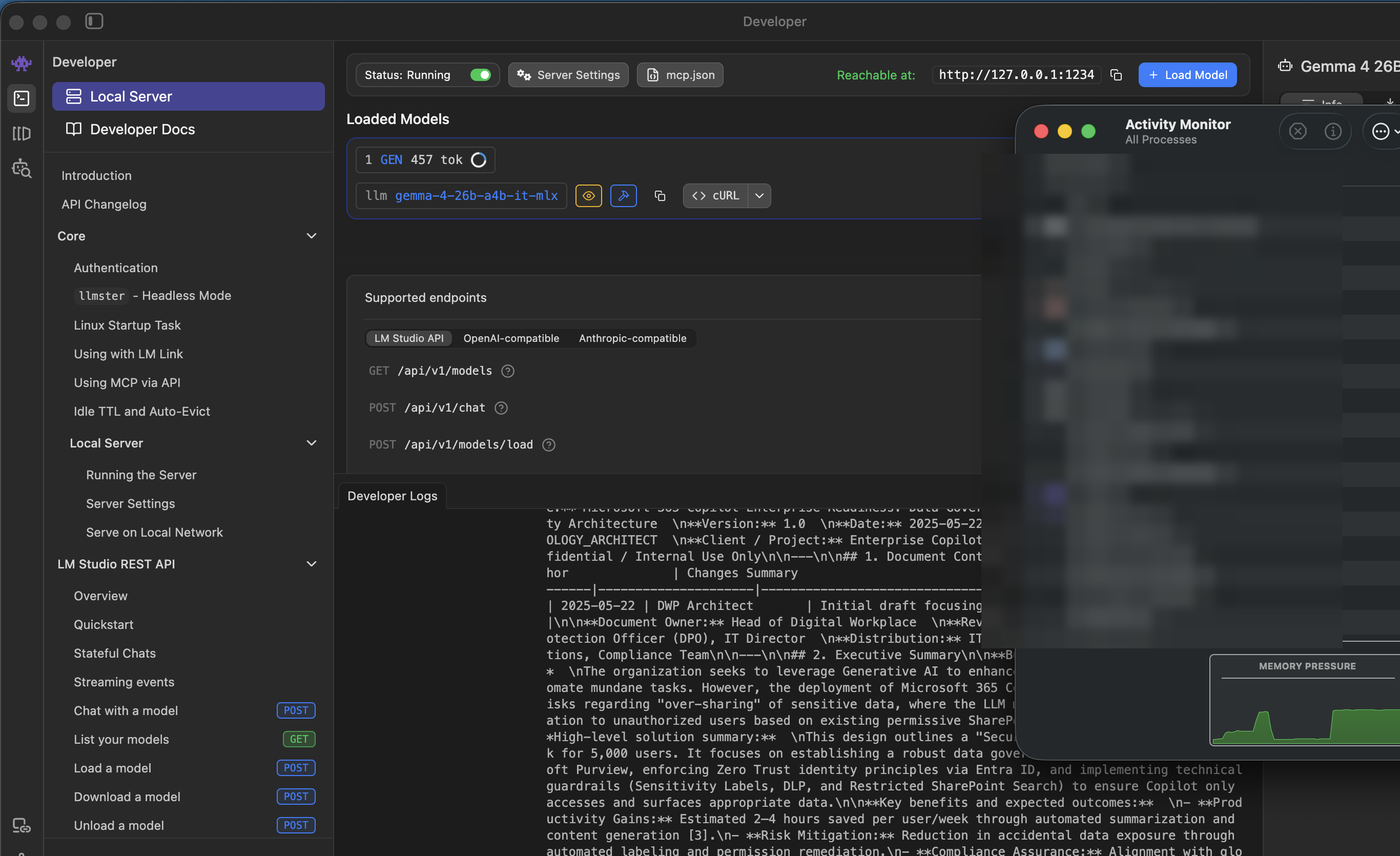Collapse the LM Studio REST API section
This screenshot has width=1400, height=856.
coord(312,564)
